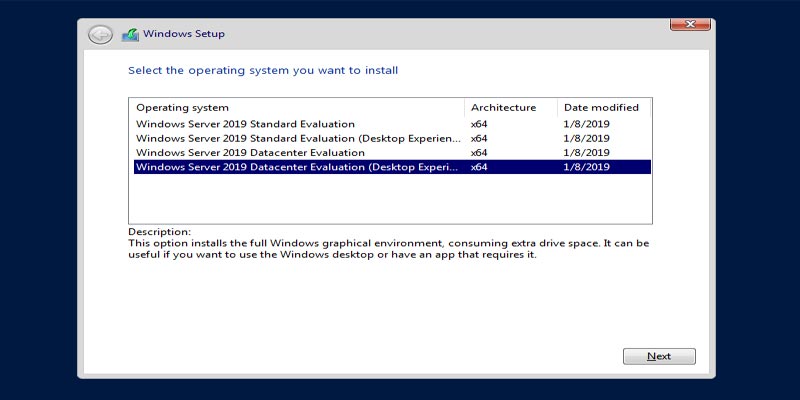This screenshot has height=400, width=800.
Task: Click 1/8/2019 in Standard Desktop Experience row
Action: click(586, 138)
